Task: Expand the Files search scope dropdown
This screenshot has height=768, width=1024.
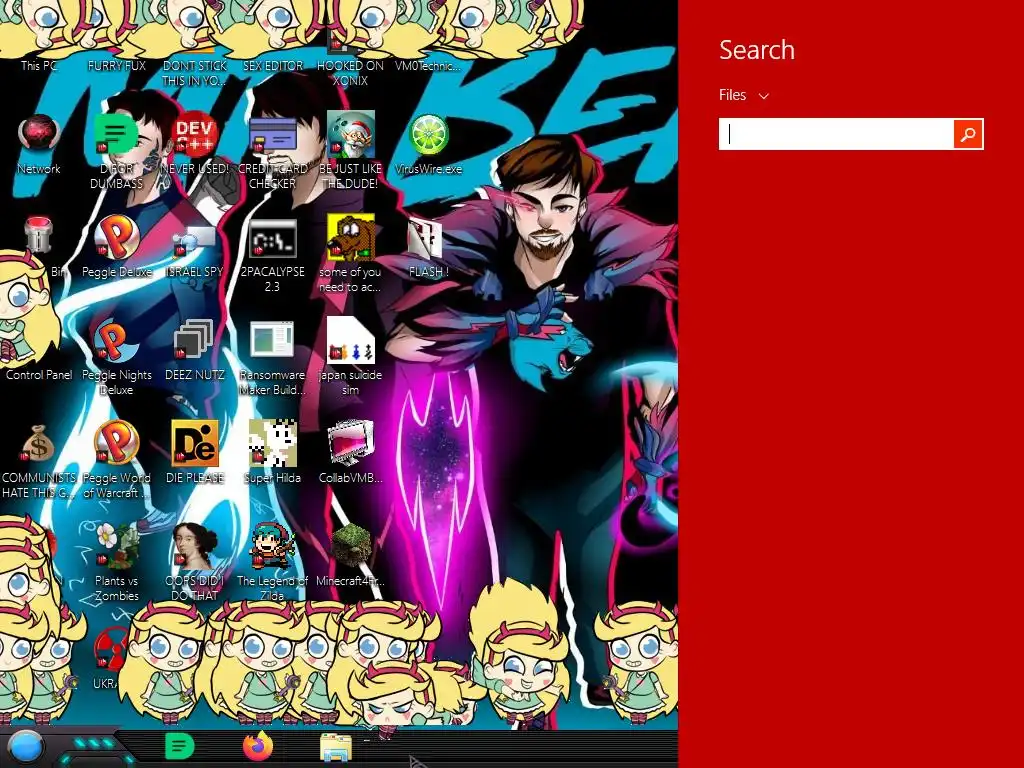Action: (744, 95)
